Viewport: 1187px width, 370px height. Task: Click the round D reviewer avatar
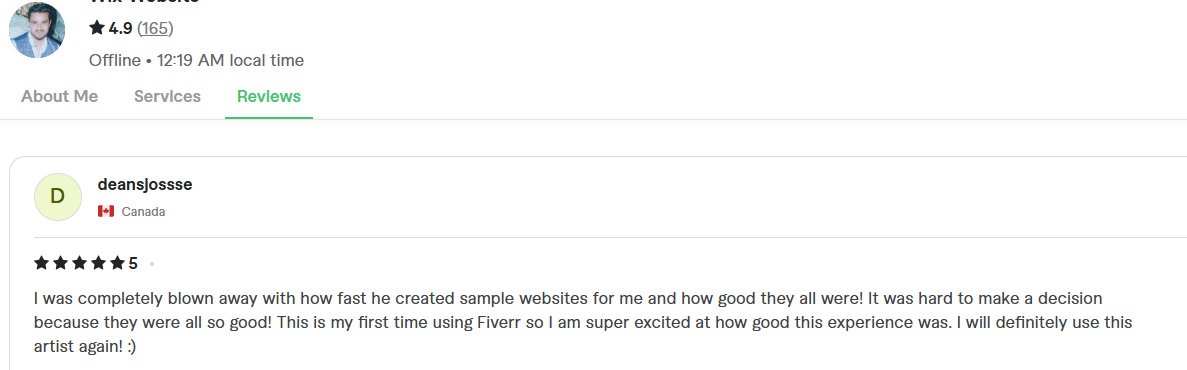pyautogui.click(x=58, y=197)
